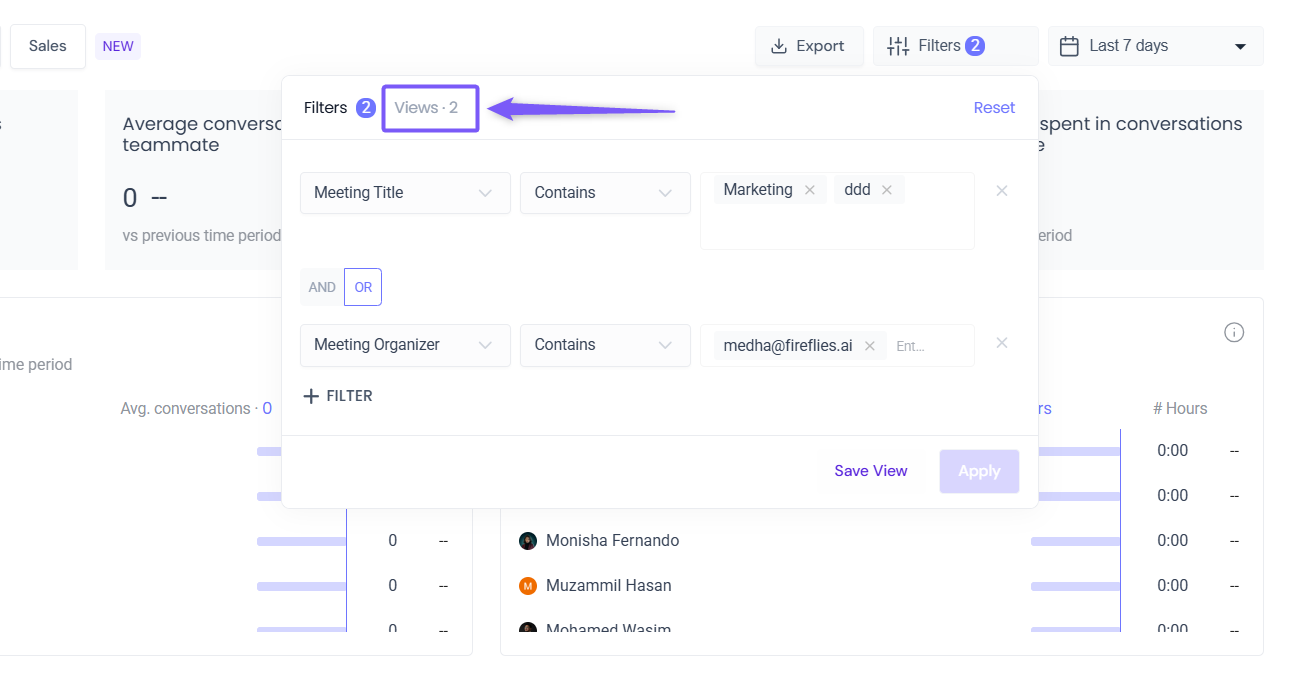Delete the Meeting Organizer filter row
This screenshot has height=677, width=1299.
(1001, 343)
